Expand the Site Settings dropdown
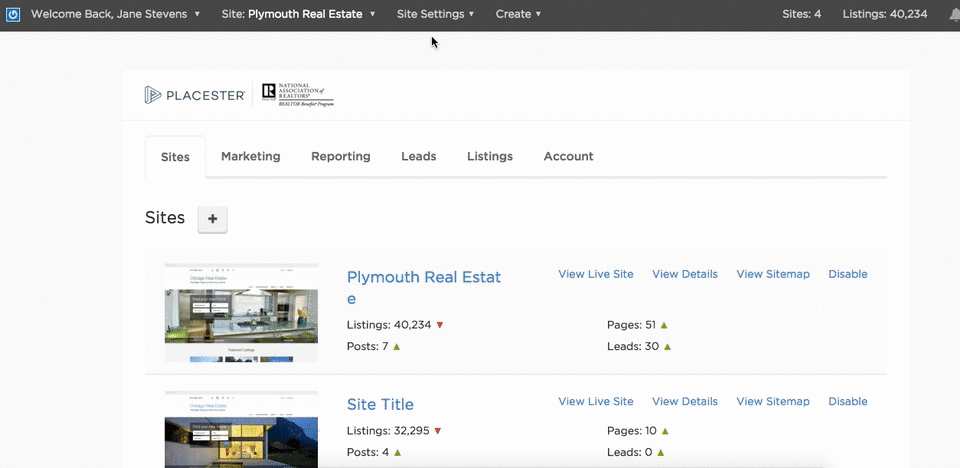This screenshot has width=960, height=468. [x=435, y=14]
